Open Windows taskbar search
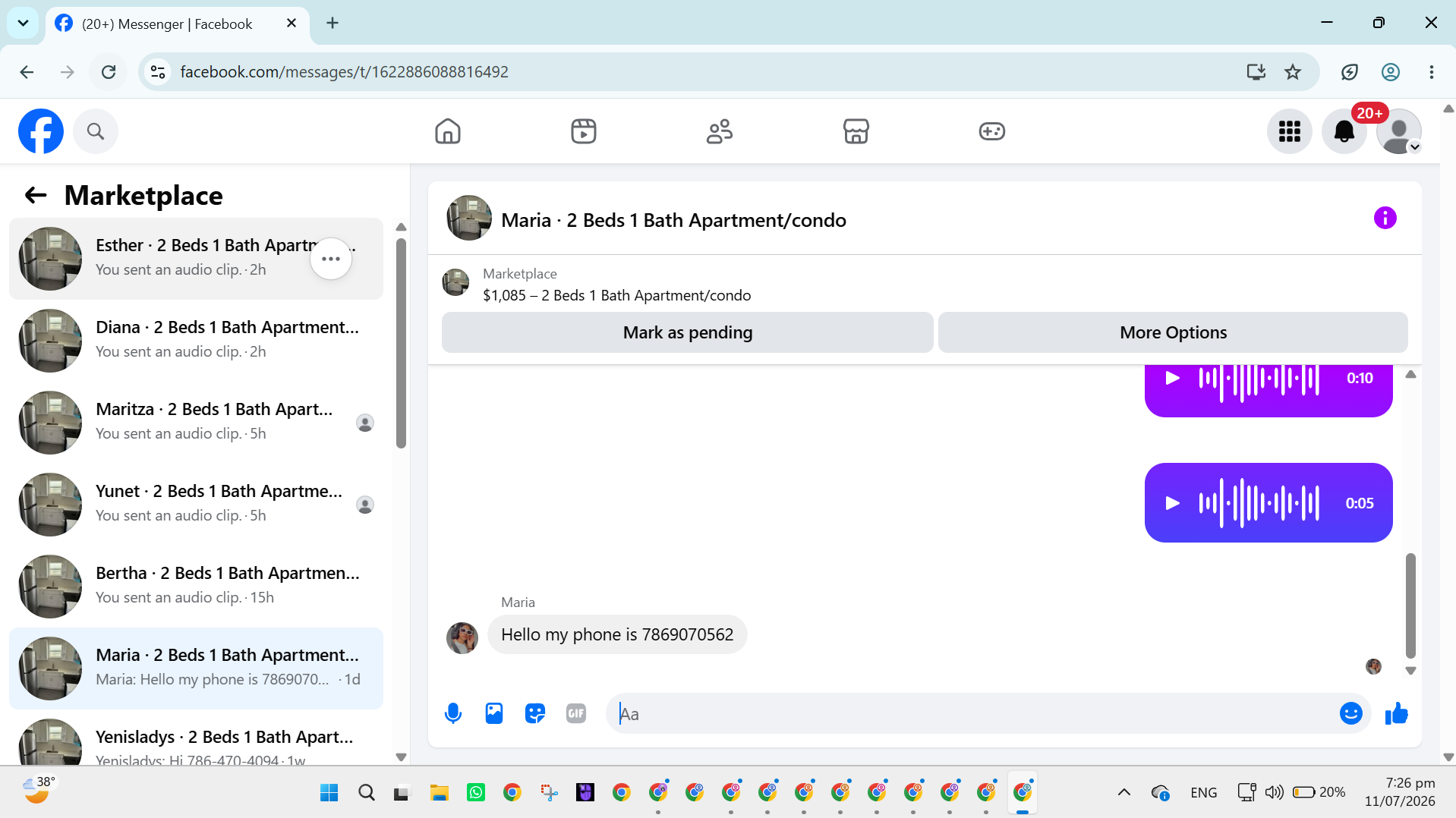The image size is (1456, 818). click(x=367, y=793)
